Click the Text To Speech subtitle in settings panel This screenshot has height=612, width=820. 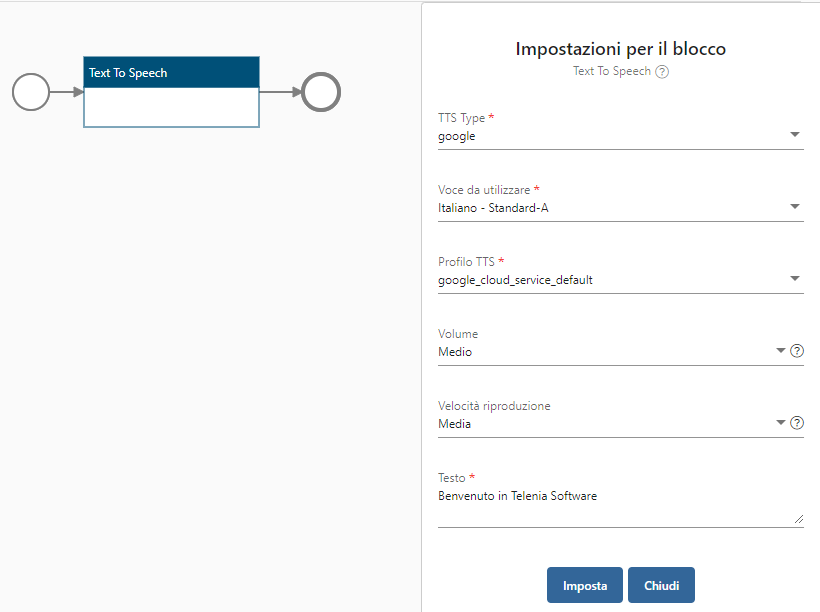pyautogui.click(x=612, y=71)
